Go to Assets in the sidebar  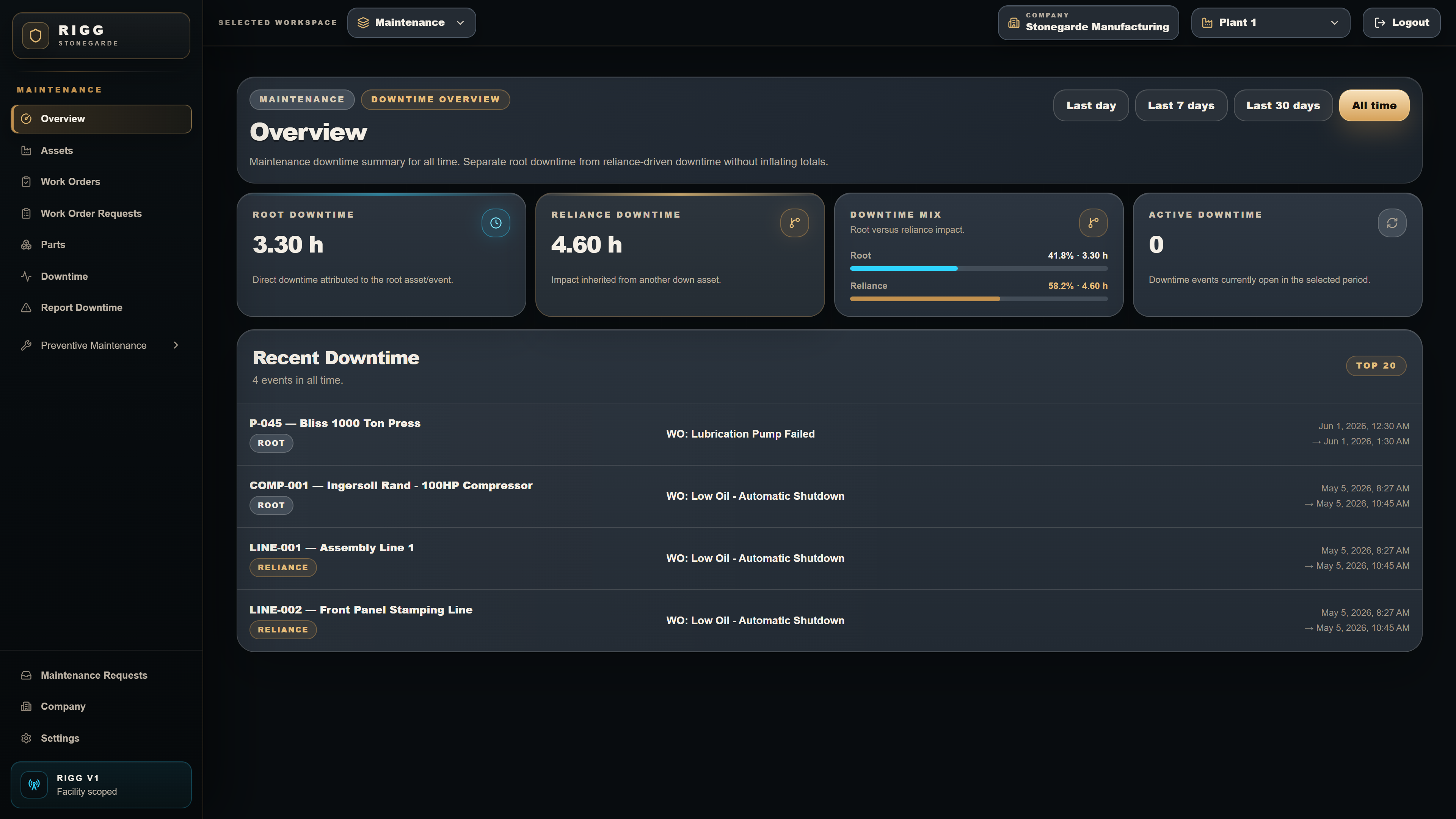tap(101, 151)
